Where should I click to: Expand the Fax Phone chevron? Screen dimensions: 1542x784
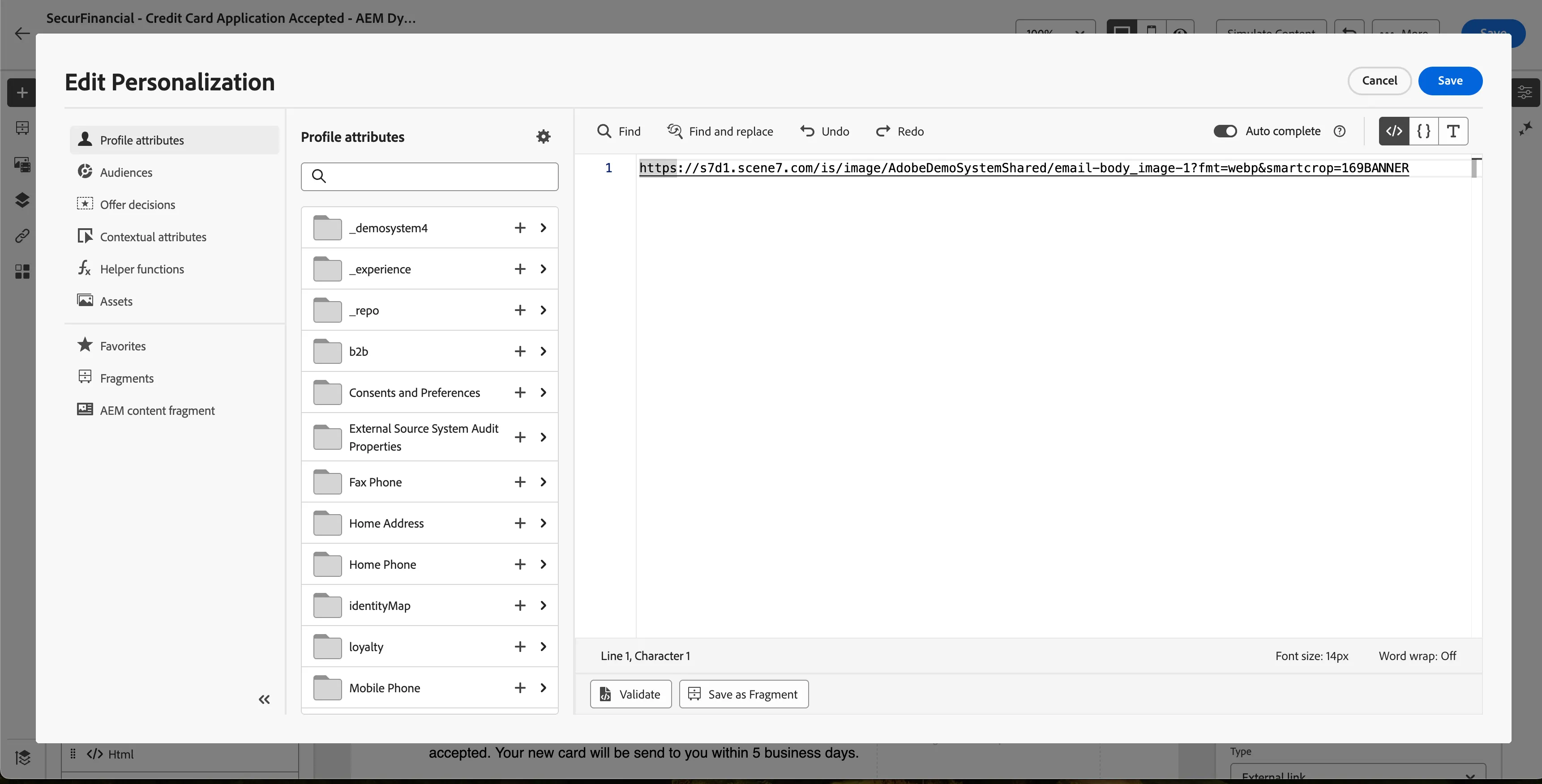pos(543,482)
